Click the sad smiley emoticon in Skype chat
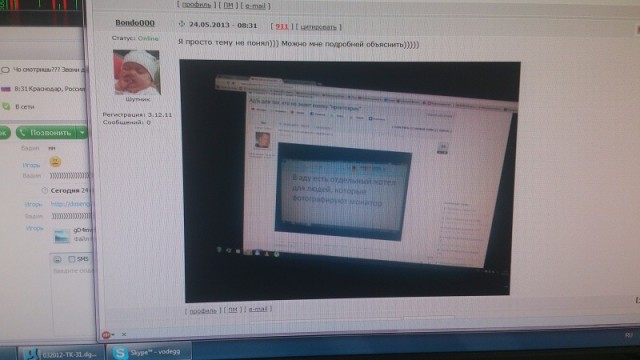The height and width of the screenshot is (360, 640). pos(55,162)
